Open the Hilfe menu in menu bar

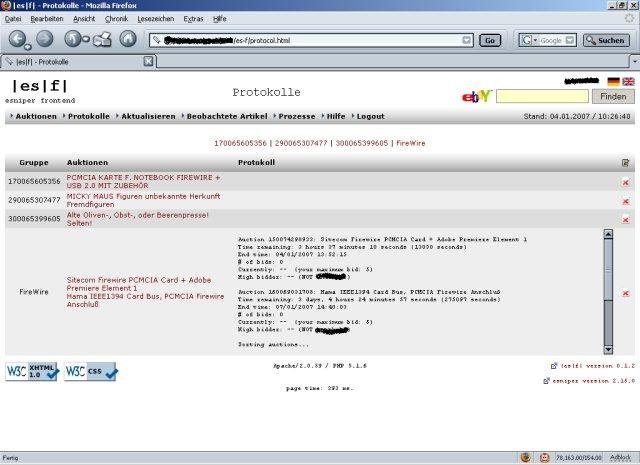tap(220, 19)
